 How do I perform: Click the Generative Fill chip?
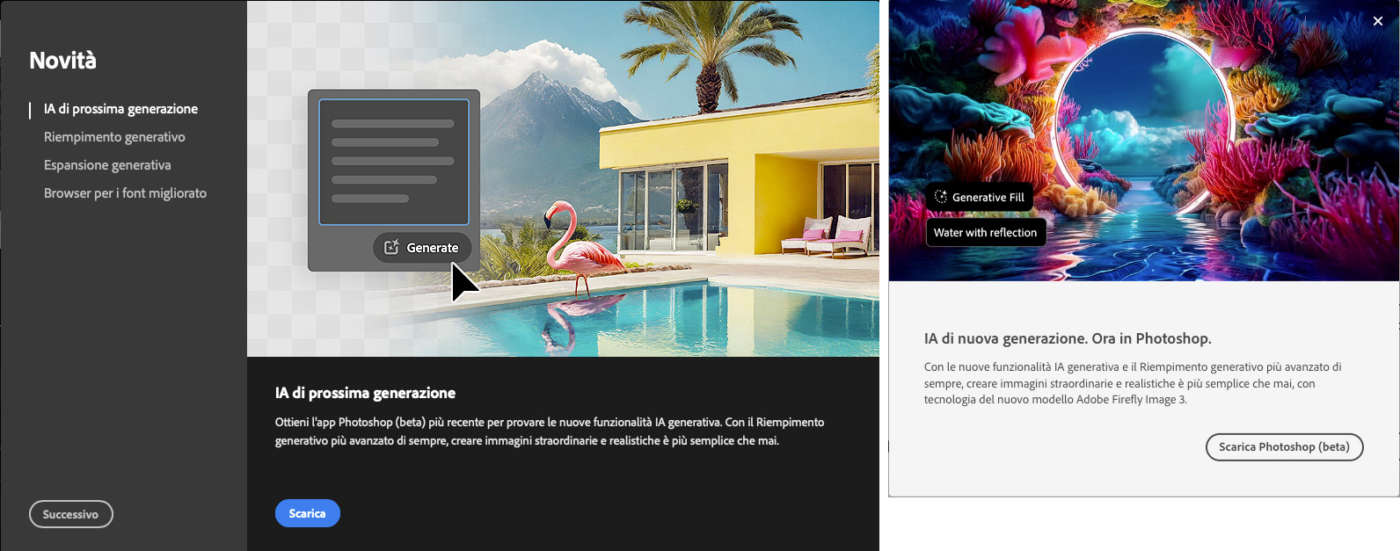tap(979, 197)
